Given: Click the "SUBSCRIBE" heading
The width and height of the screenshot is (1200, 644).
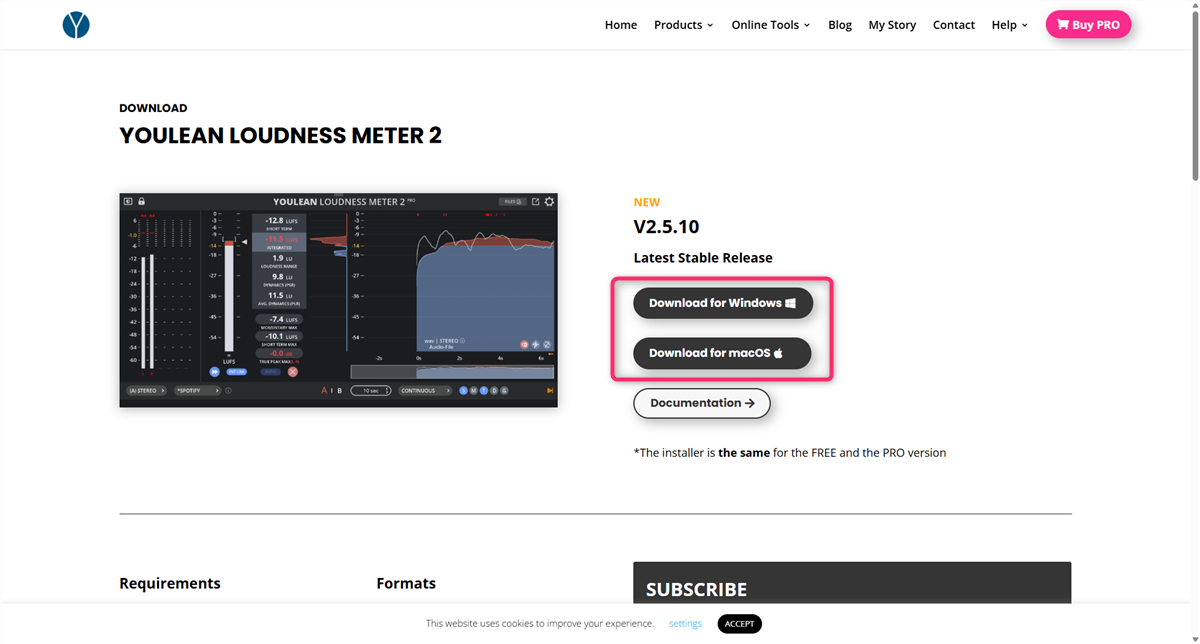Looking at the screenshot, I should pos(696,590).
